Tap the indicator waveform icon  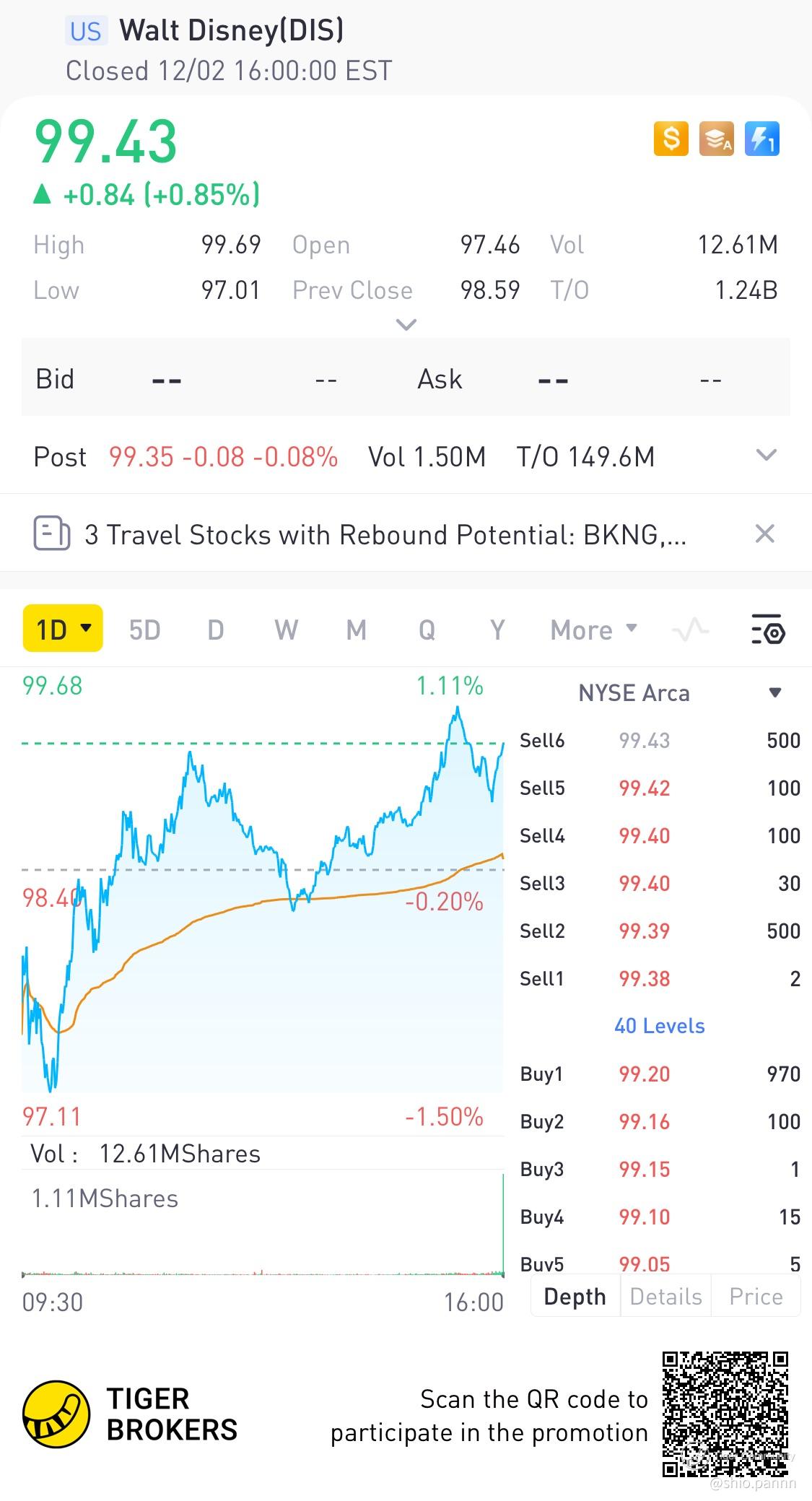point(690,630)
